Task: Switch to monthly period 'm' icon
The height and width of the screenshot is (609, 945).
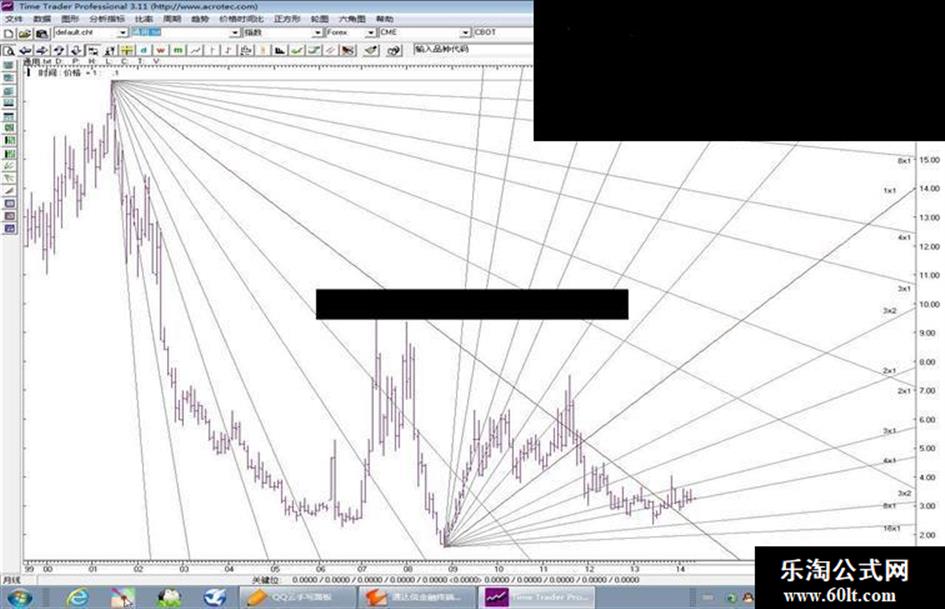Action: tap(178, 51)
